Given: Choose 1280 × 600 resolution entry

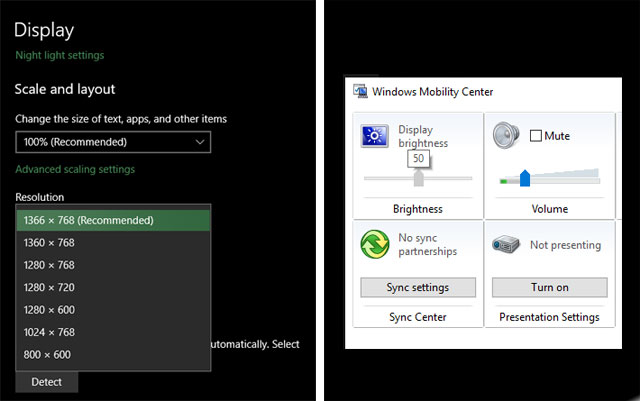Looking at the screenshot, I should (113, 310).
